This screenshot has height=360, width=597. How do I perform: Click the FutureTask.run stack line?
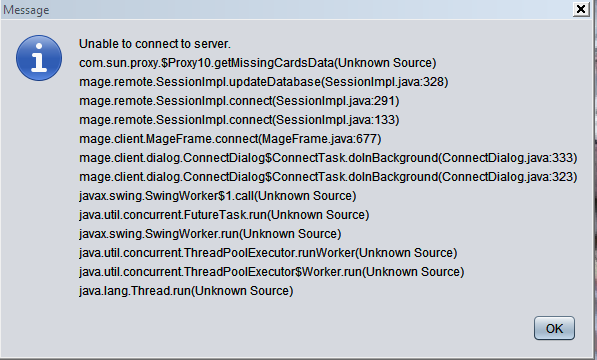click(x=224, y=215)
